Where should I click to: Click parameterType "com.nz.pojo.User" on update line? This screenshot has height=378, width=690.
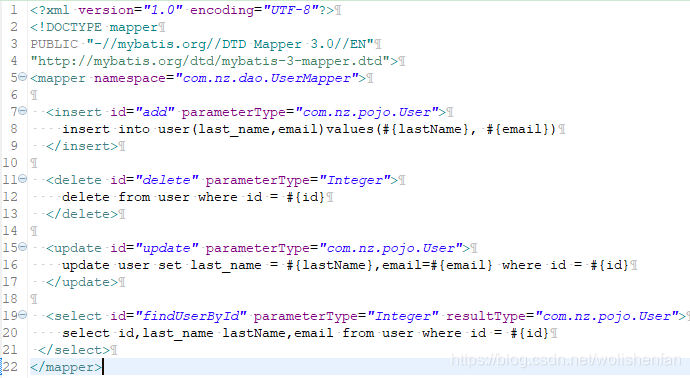click(x=391, y=248)
